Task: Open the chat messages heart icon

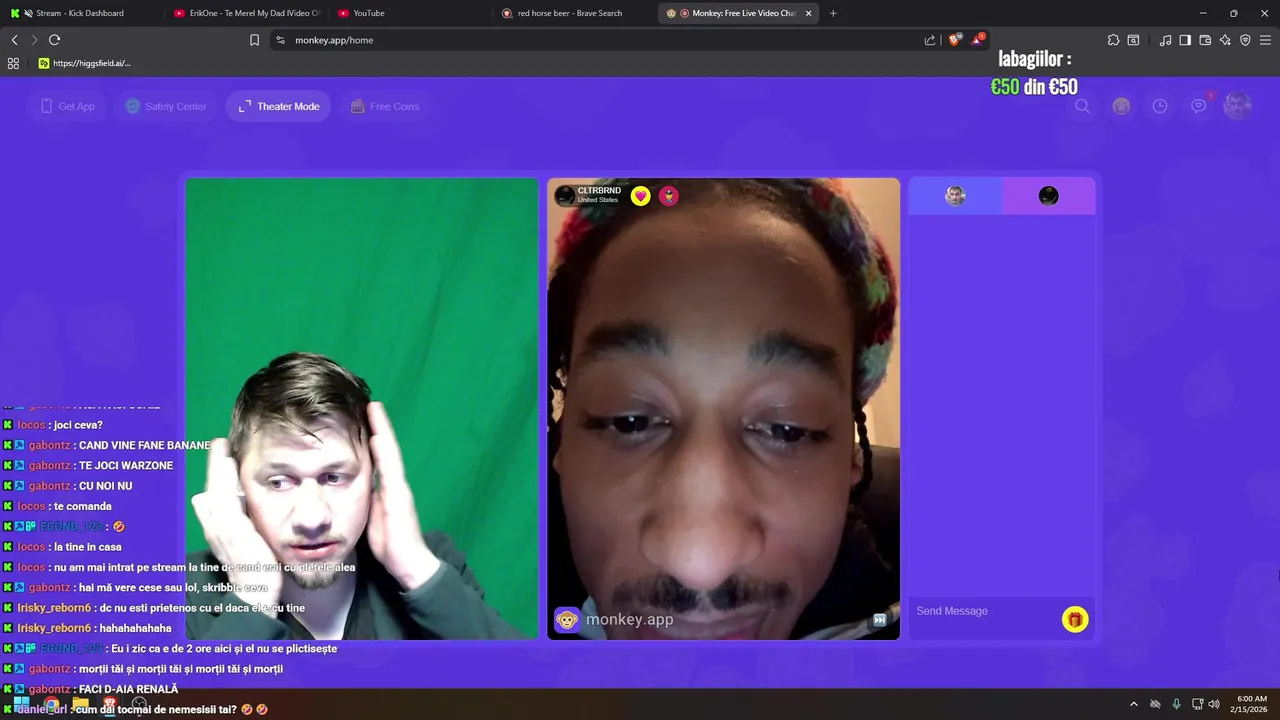Action: click(1198, 106)
